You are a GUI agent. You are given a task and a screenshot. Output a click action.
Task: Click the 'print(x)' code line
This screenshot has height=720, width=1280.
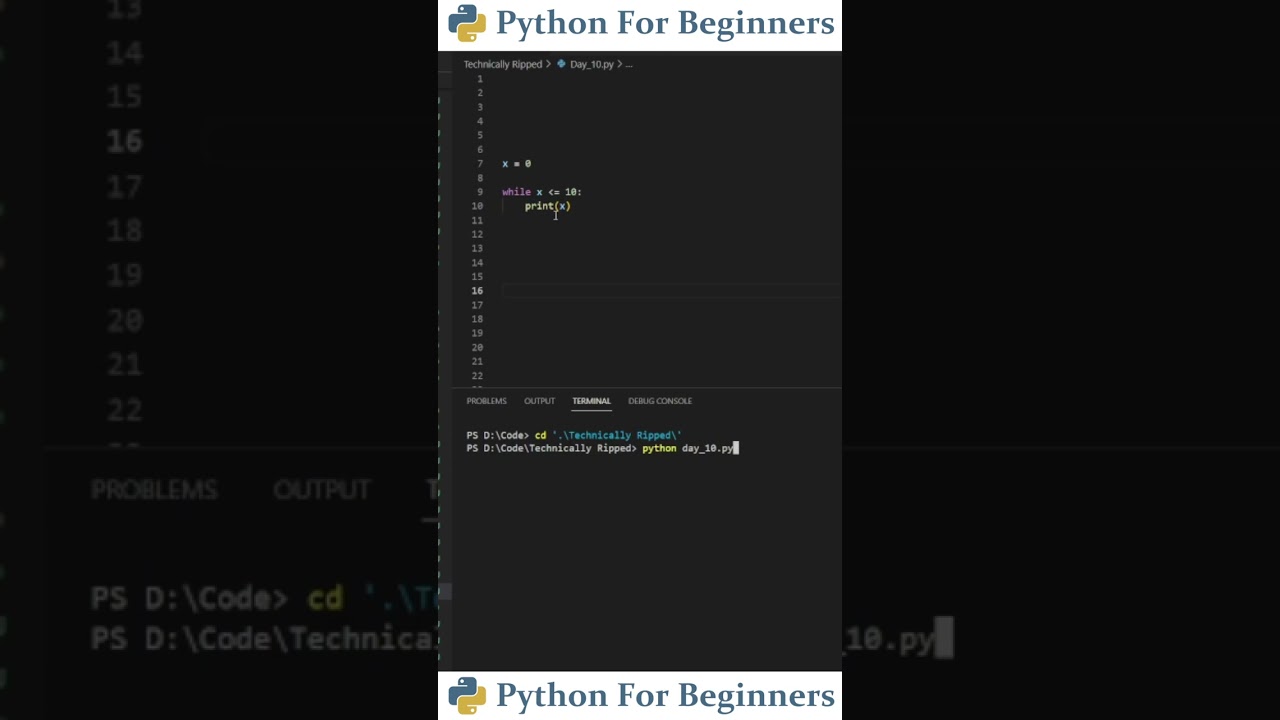pos(547,206)
